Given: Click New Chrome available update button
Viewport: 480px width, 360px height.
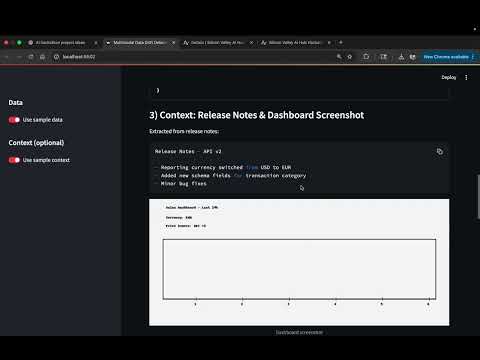Looking at the screenshot, I should click(x=448, y=57).
